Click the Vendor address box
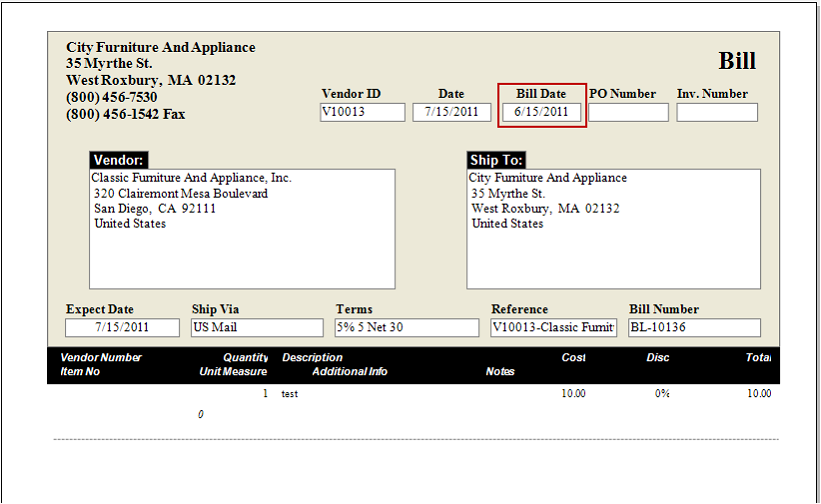The height and width of the screenshot is (504, 821). [x=242, y=229]
